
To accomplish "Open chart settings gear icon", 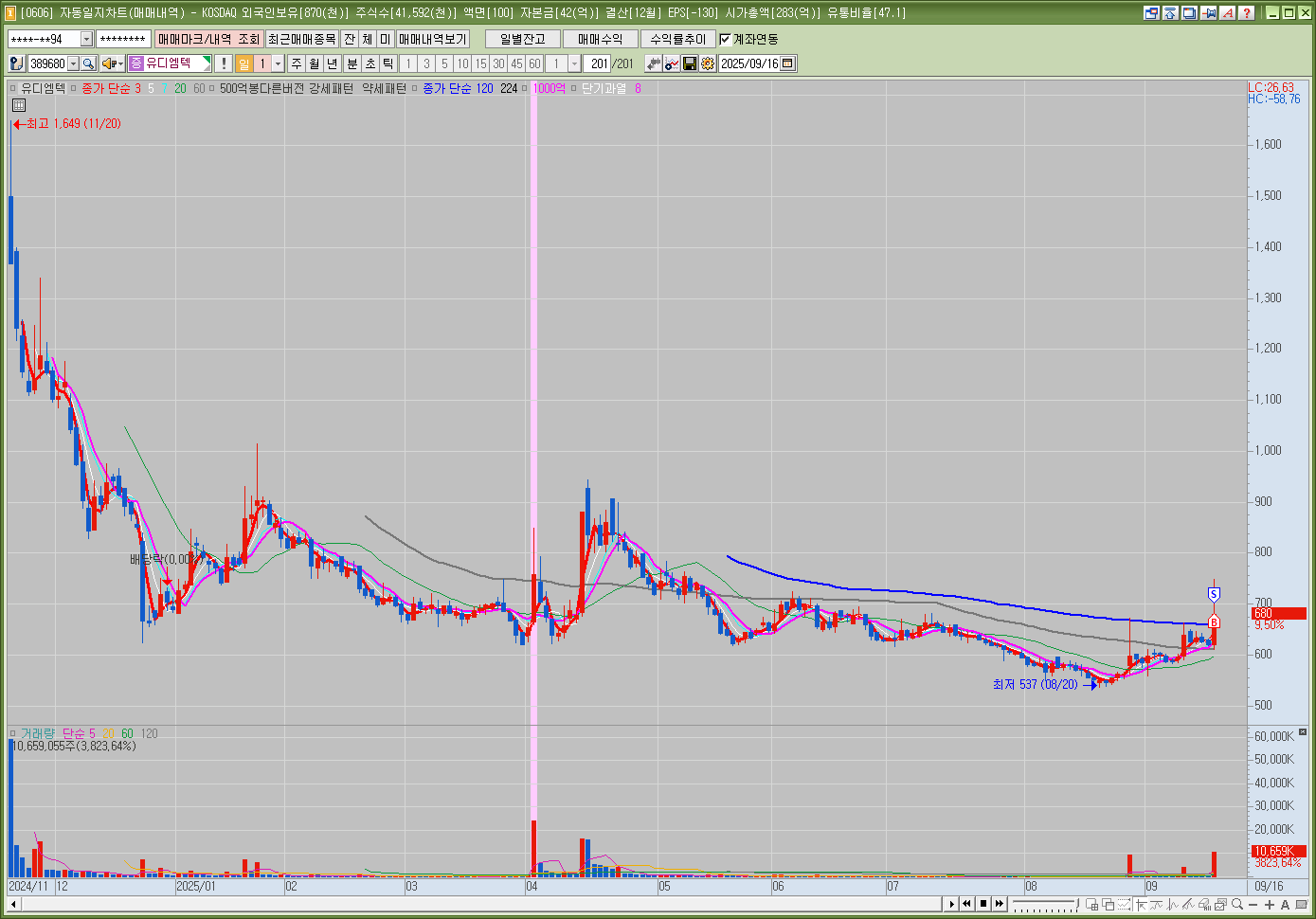I will click(708, 63).
